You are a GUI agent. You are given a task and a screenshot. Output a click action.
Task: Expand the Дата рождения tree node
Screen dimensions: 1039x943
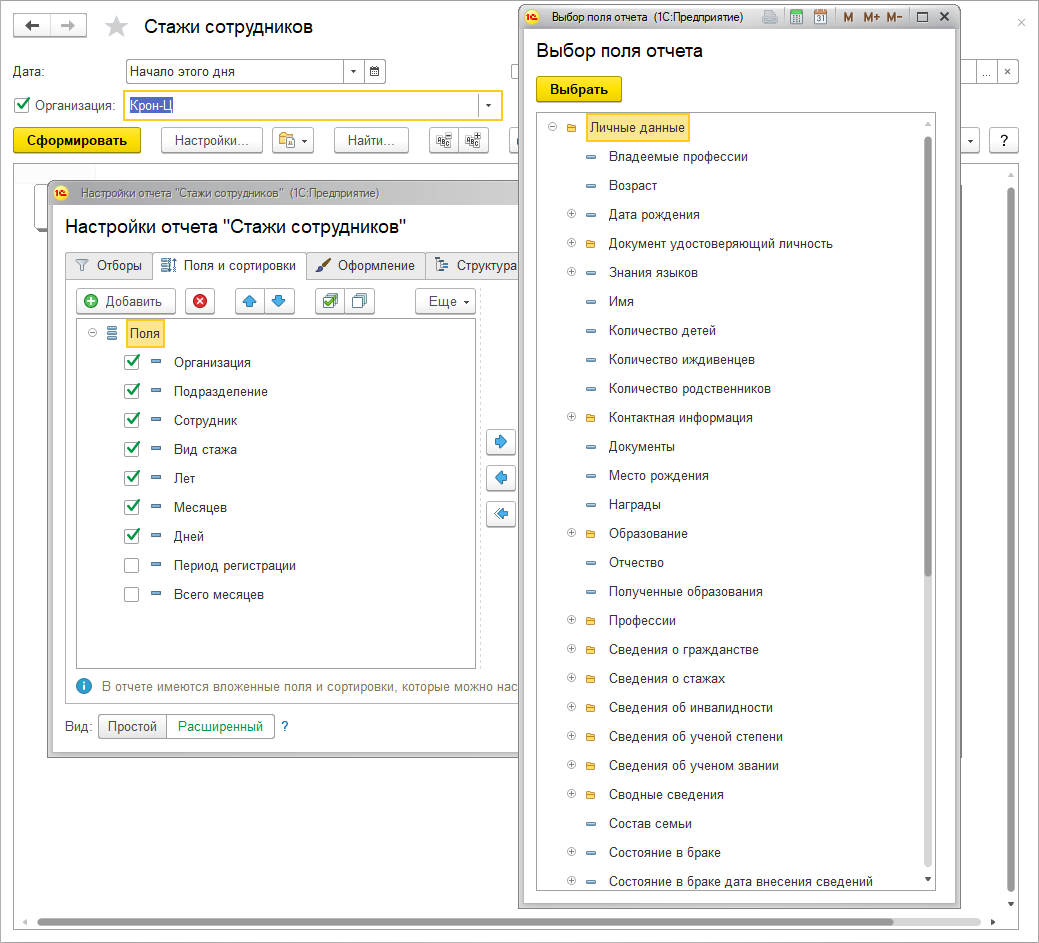(x=571, y=214)
